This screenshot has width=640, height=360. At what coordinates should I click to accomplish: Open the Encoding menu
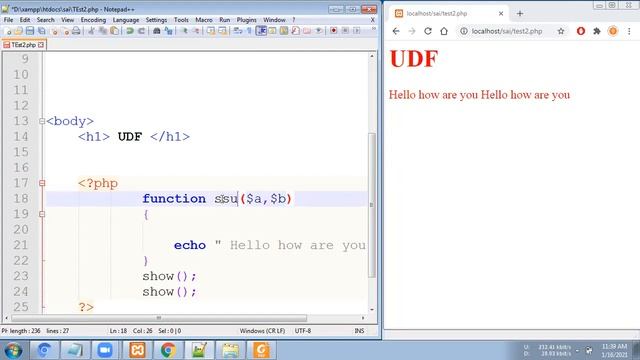93,20
